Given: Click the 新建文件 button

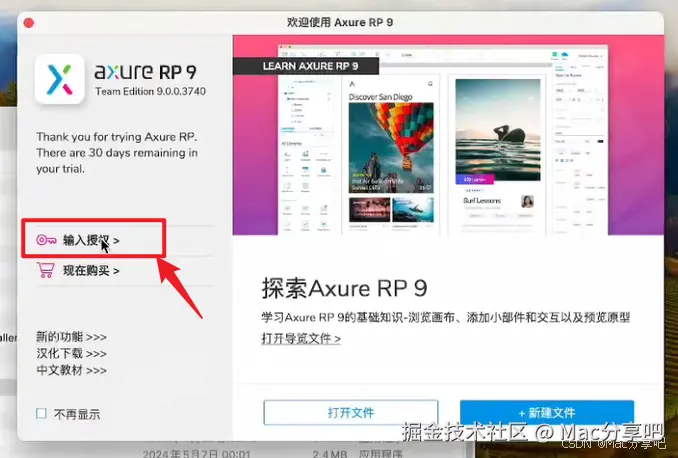Looking at the screenshot, I should click(x=547, y=412).
